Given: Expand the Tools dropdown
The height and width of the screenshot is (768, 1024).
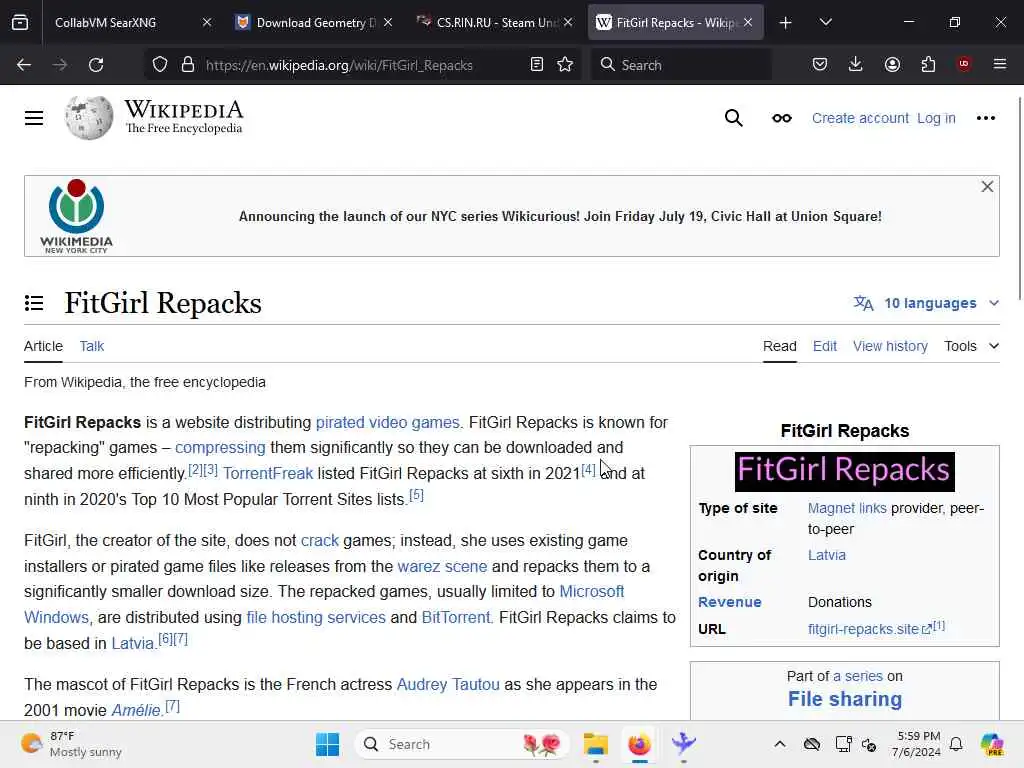Looking at the screenshot, I should tap(972, 346).
